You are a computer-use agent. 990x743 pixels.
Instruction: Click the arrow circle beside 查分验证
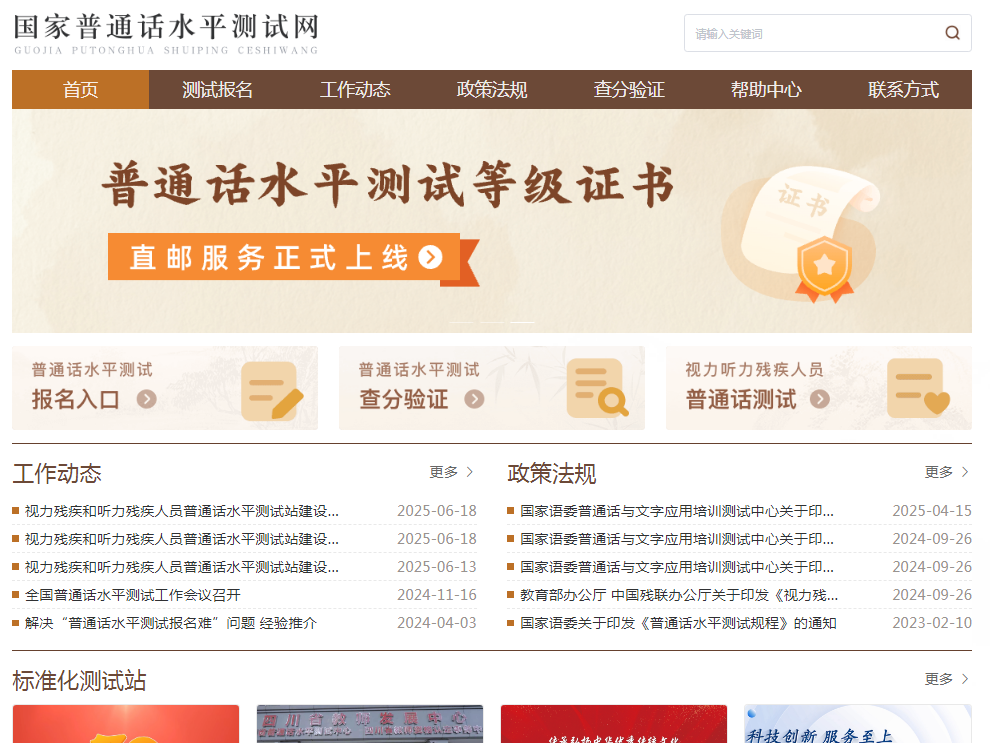pyautogui.click(x=474, y=399)
